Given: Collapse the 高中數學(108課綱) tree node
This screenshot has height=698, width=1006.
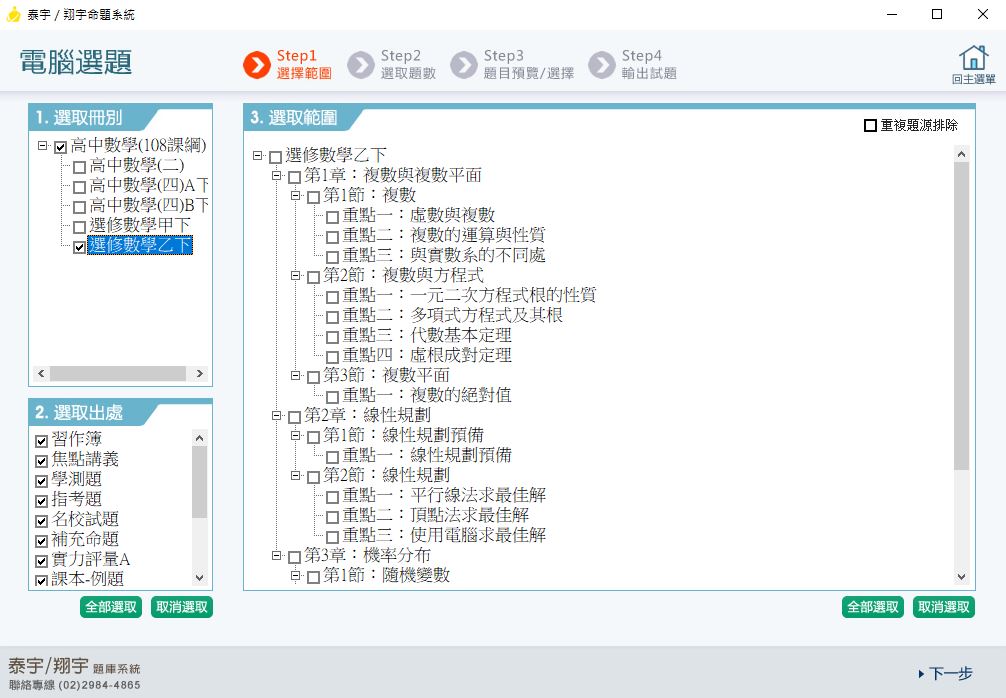Looking at the screenshot, I should point(43,147).
